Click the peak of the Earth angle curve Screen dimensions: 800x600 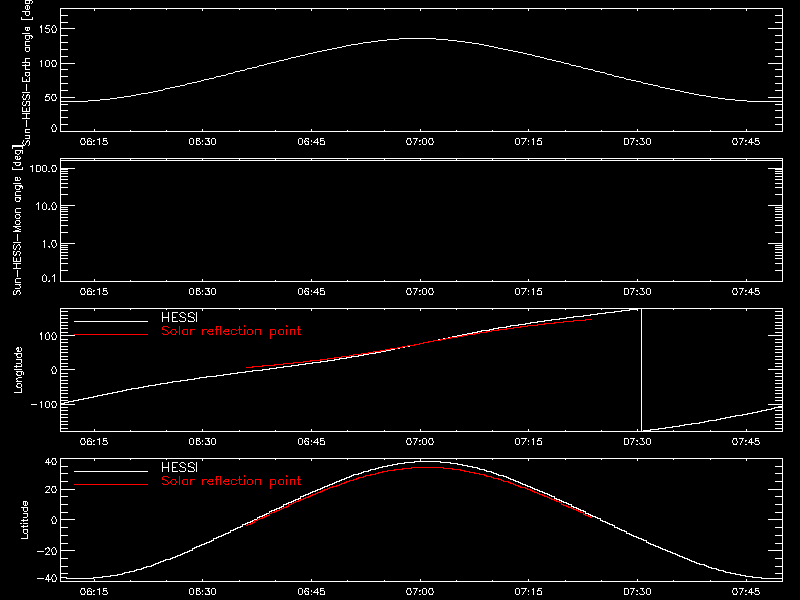point(418,39)
